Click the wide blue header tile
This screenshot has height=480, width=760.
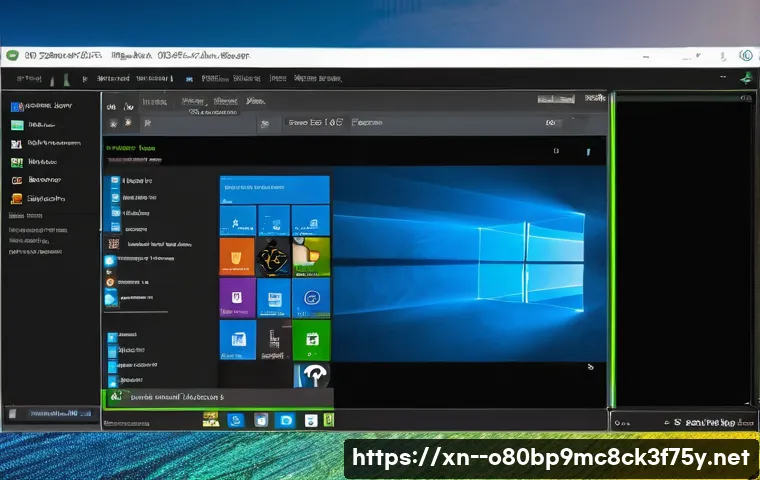tap(274, 189)
